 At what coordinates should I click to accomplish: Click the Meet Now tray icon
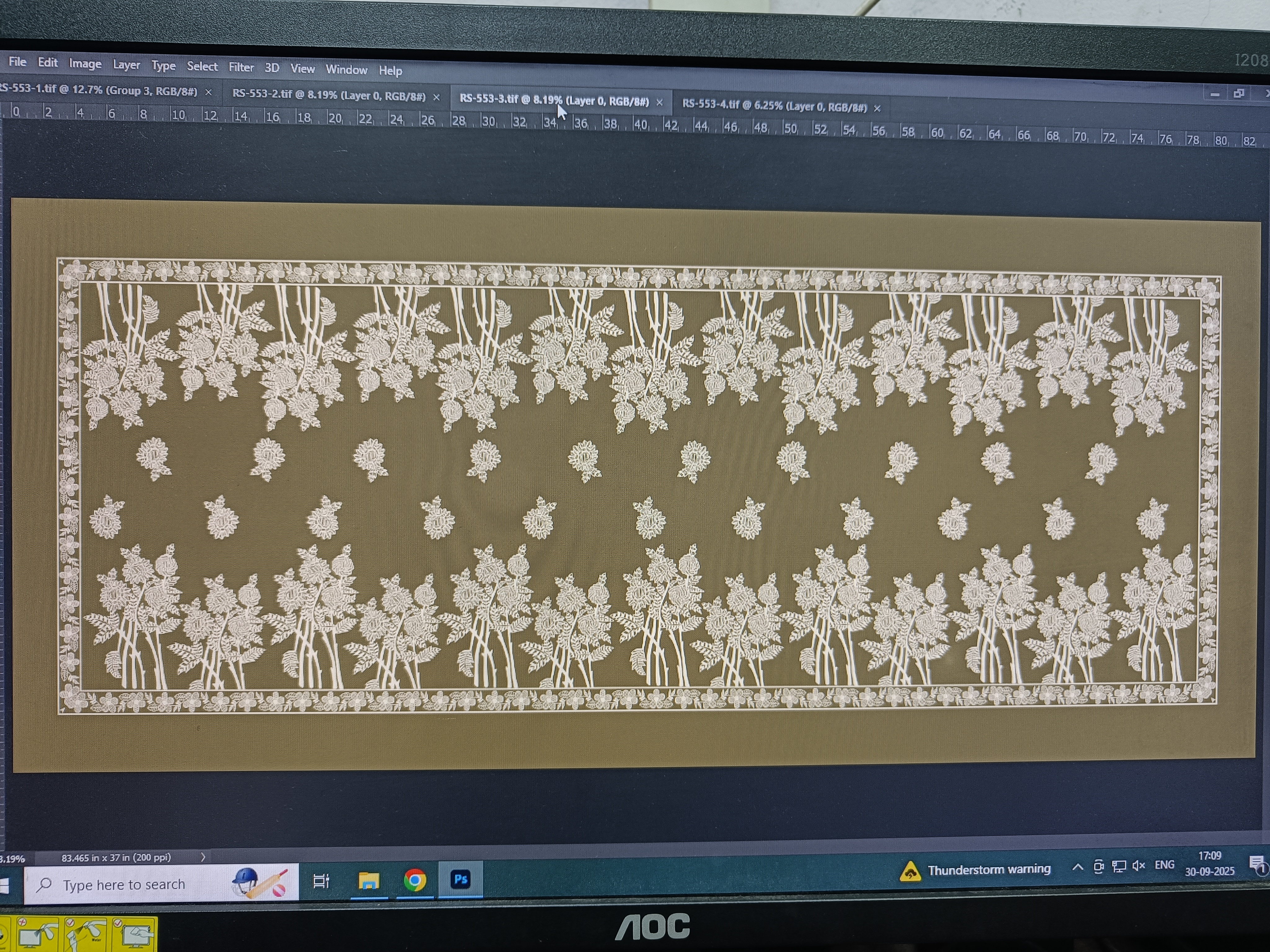pos(1098,866)
